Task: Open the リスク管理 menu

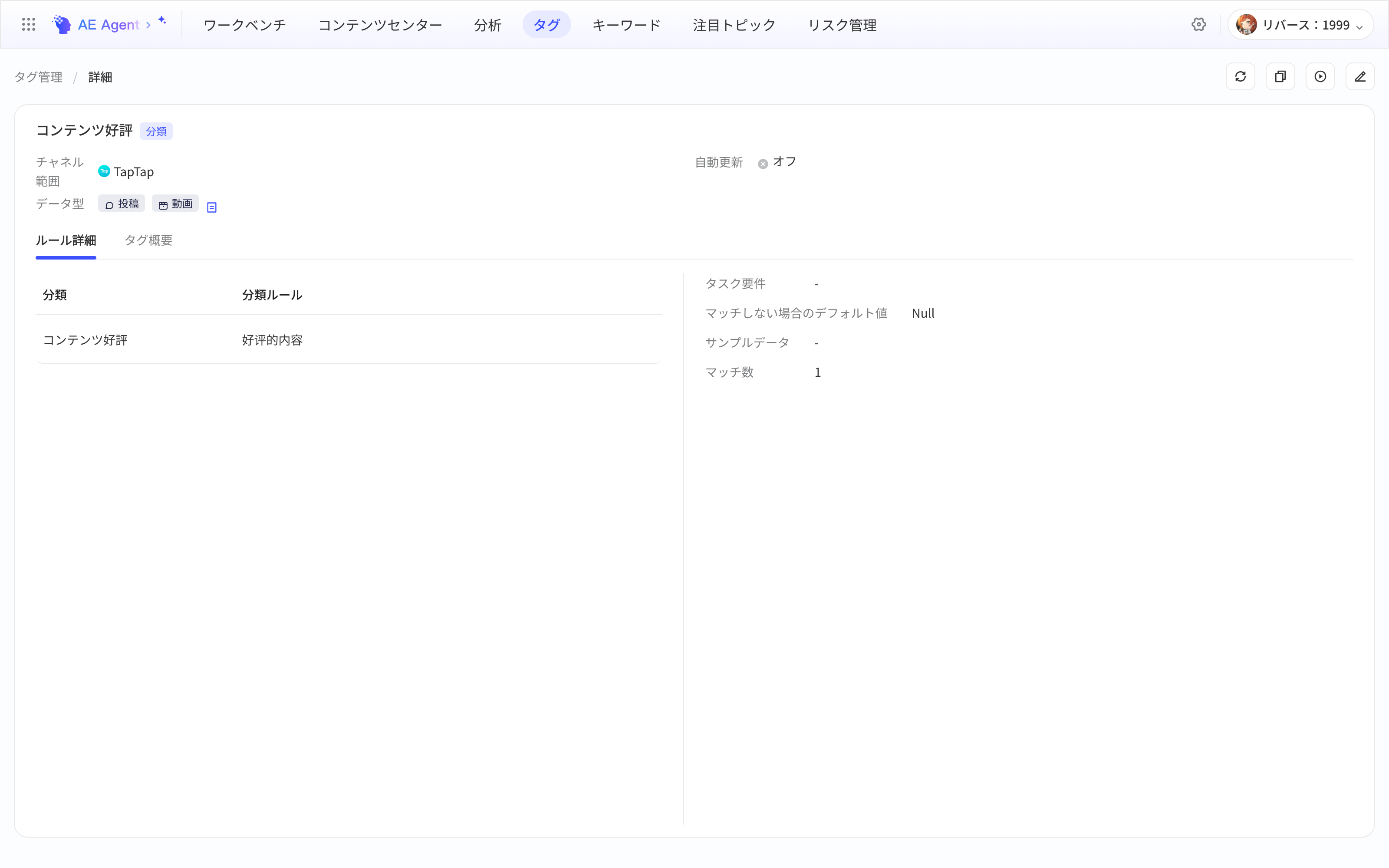Action: pos(842,25)
